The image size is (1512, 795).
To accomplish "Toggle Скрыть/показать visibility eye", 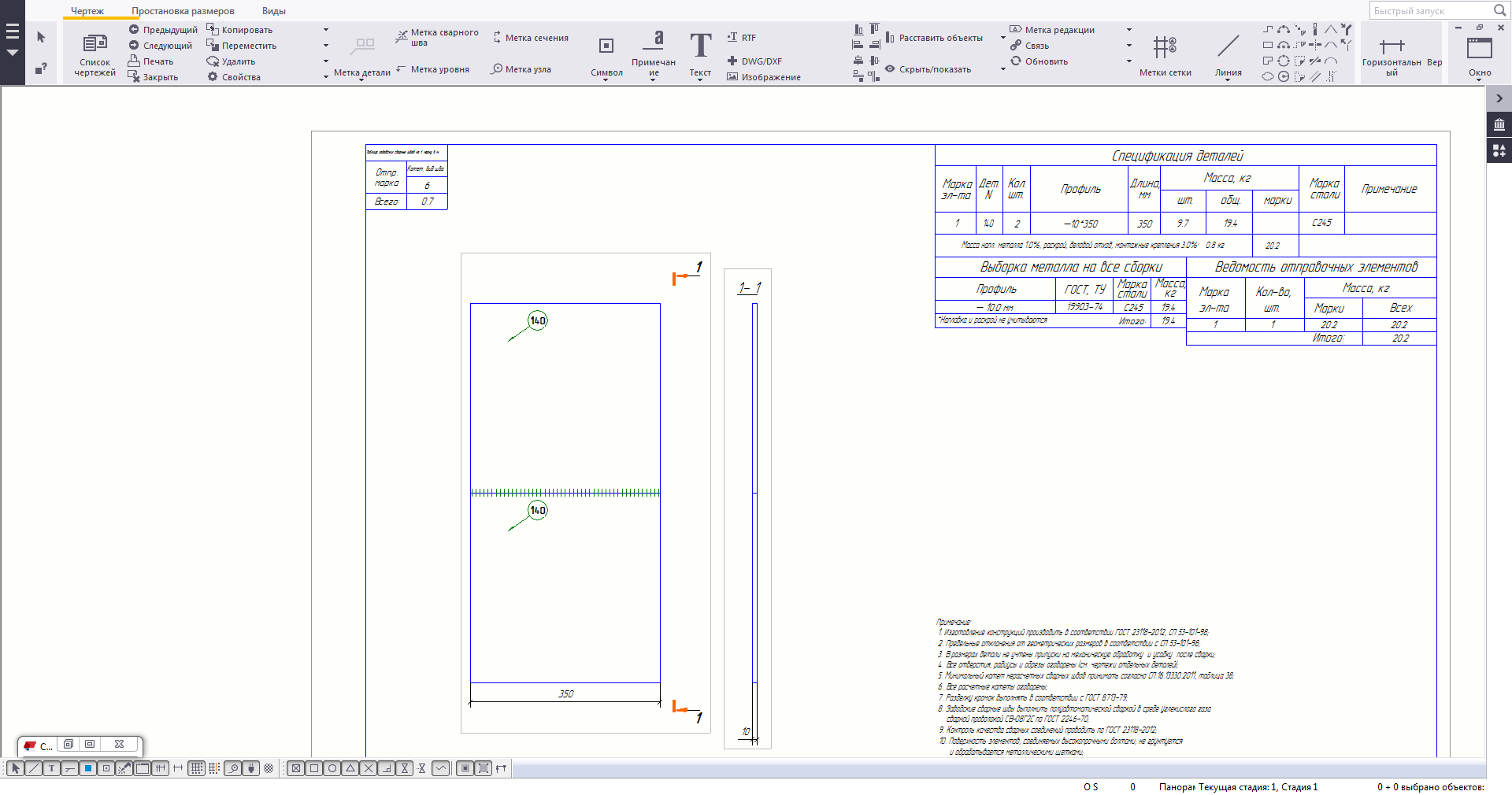I will [890, 69].
